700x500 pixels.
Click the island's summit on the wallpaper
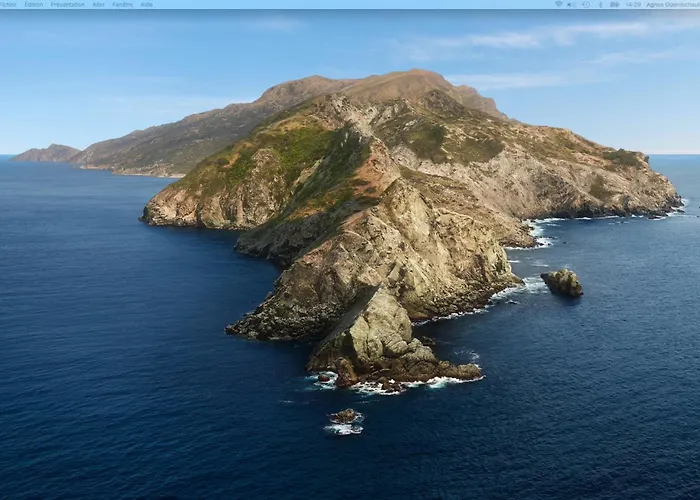400,78
